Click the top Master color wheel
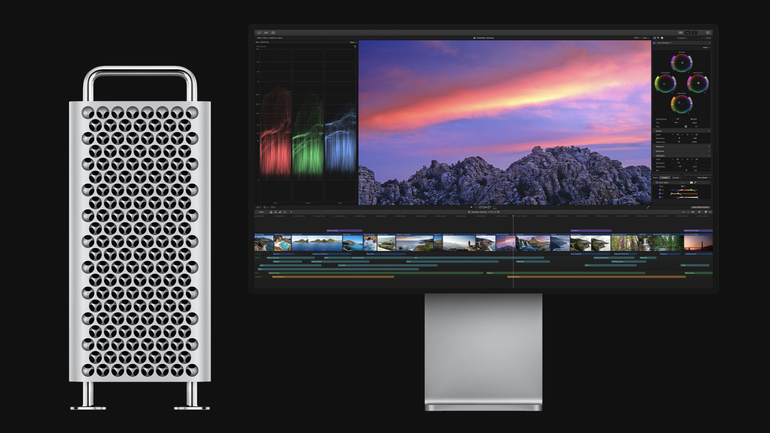The width and height of the screenshot is (770, 433). 682,62
